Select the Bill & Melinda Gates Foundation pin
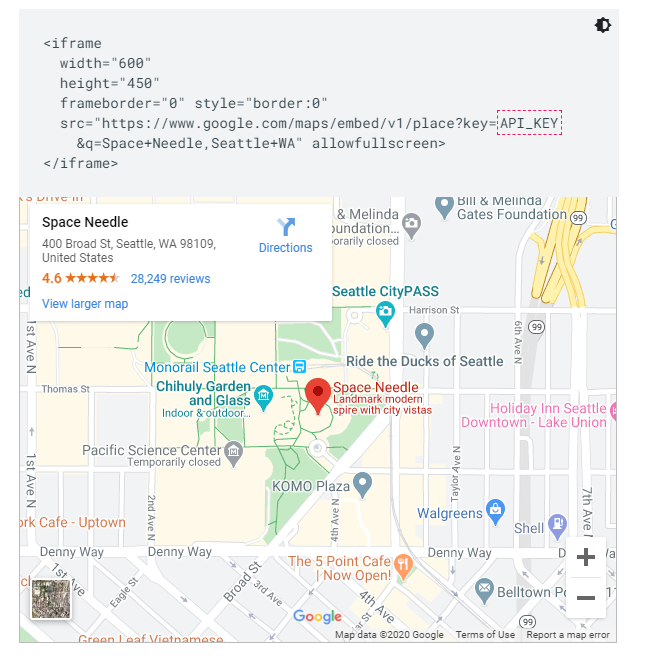 (444, 207)
